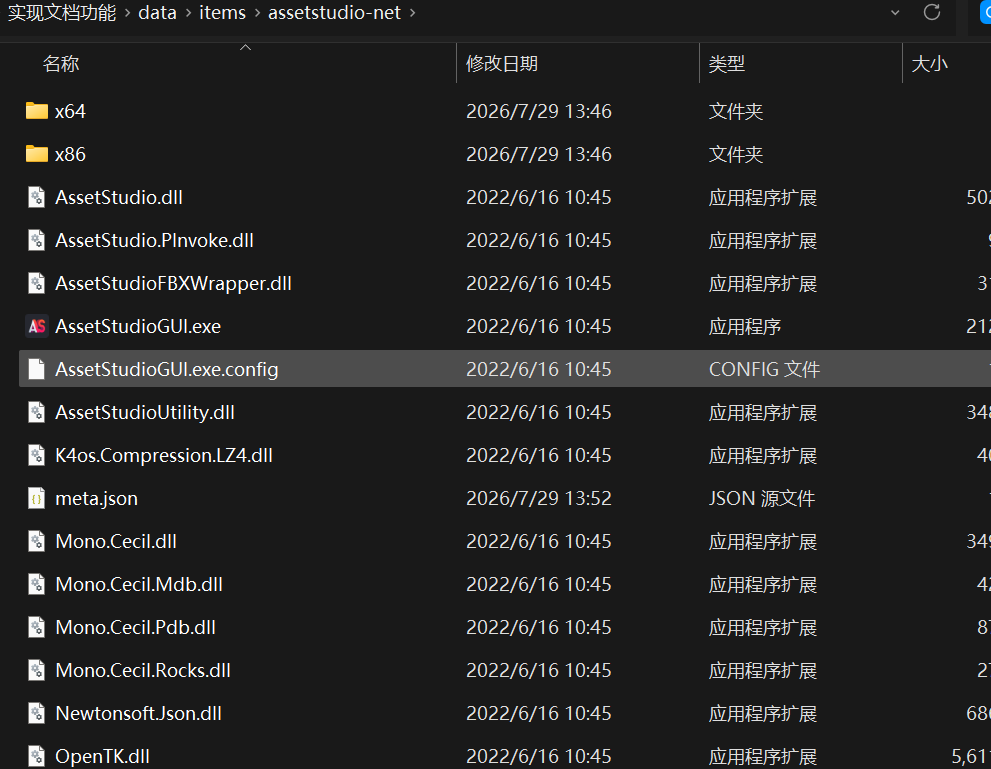The width and height of the screenshot is (991, 769).
Task: Open the x64 folder icon
Action: click(x=37, y=111)
